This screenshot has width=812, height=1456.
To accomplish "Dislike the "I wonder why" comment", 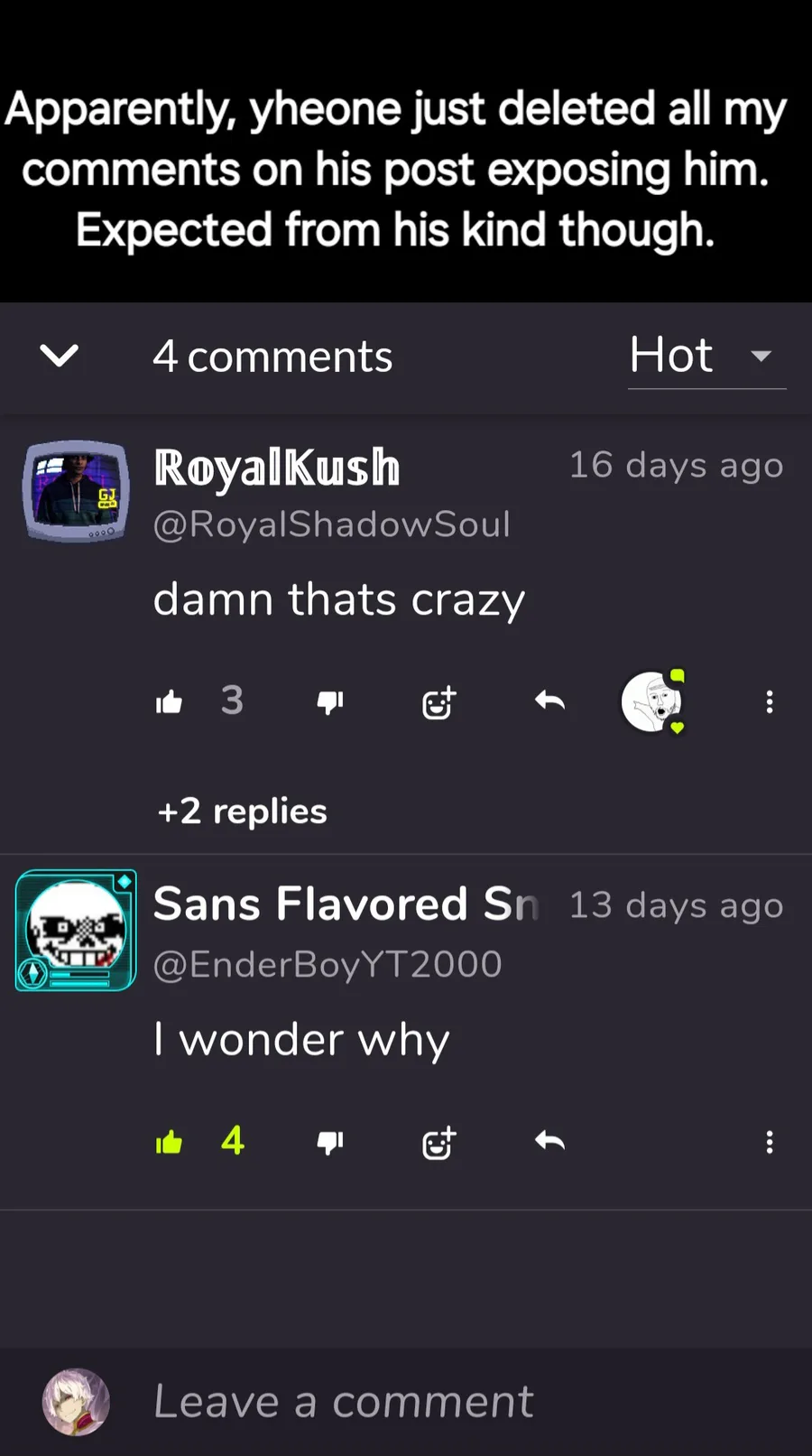I will click(330, 1143).
